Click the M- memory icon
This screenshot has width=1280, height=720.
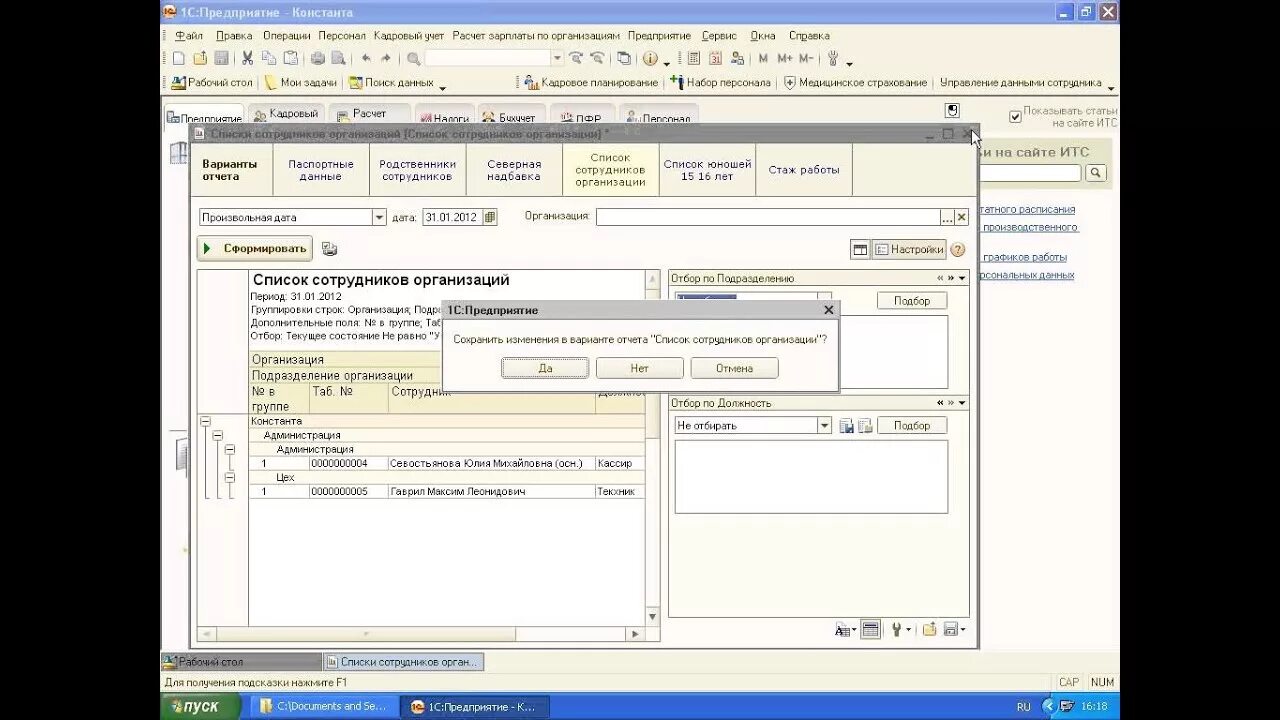click(806, 59)
